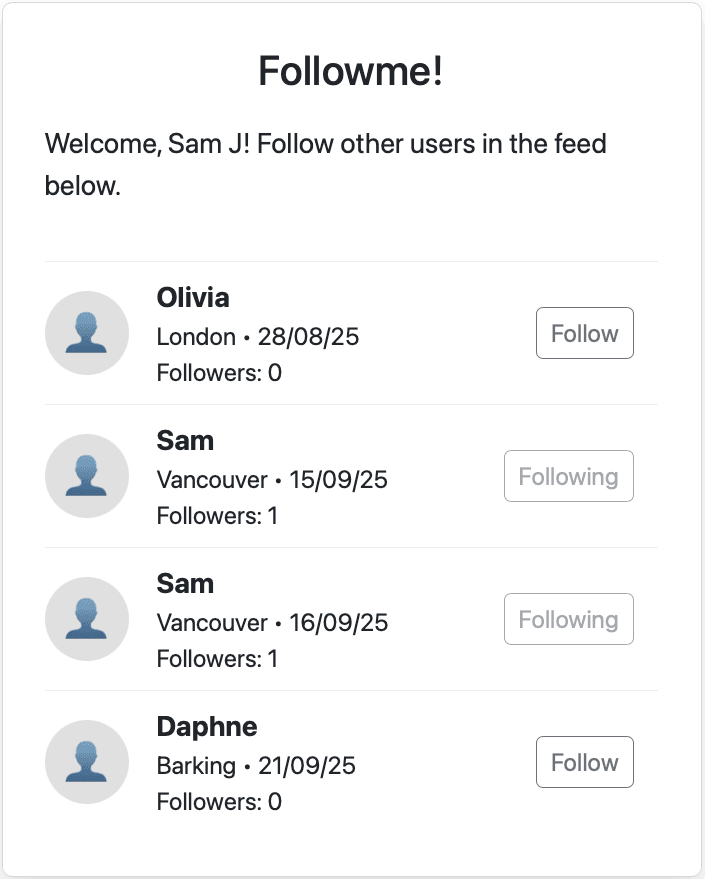Open the Olivia username heading
Viewport: 705px width, 879px height.
click(193, 297)
